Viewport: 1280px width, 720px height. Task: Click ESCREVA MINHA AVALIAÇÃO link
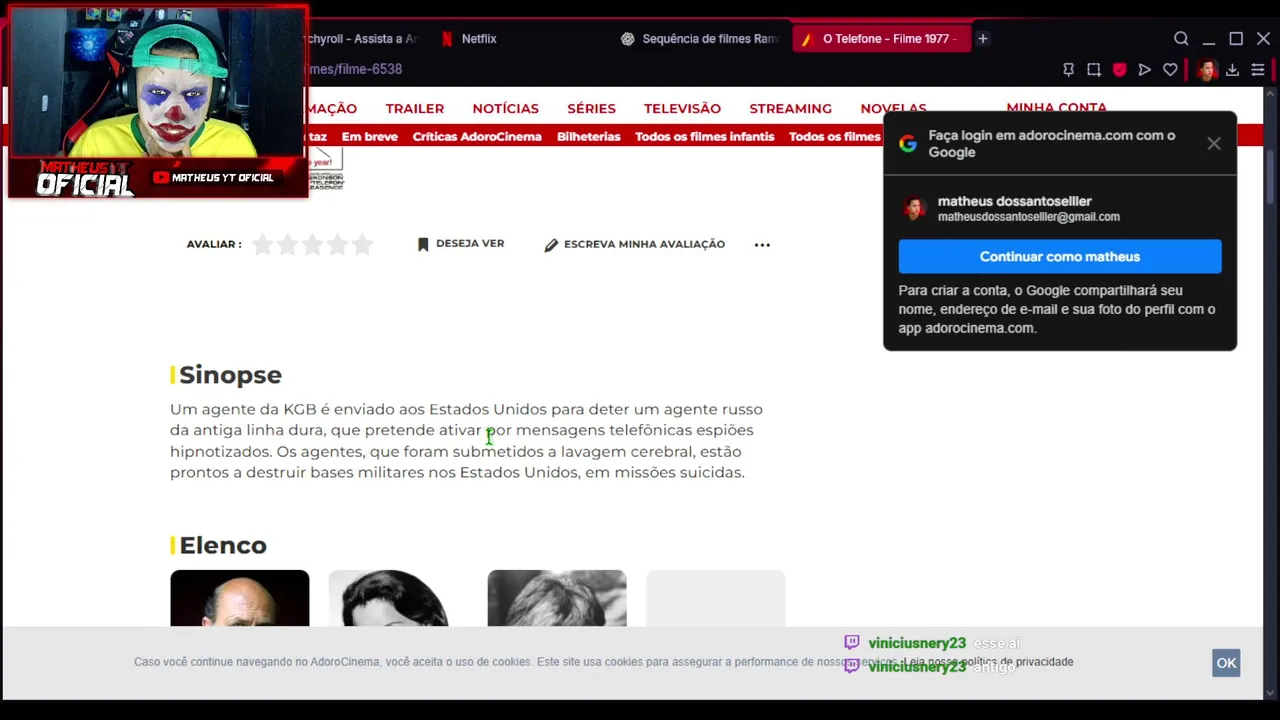(x=644, y=245)
